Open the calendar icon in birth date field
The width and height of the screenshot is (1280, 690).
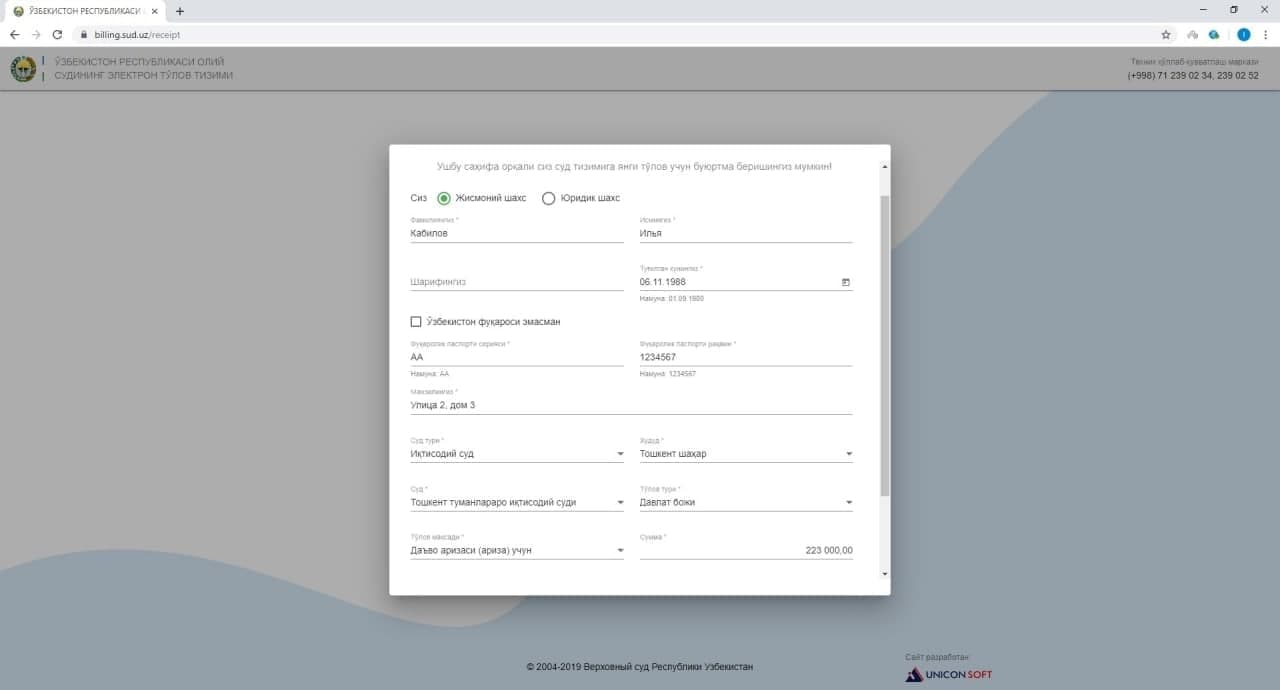tap(846, 282)
